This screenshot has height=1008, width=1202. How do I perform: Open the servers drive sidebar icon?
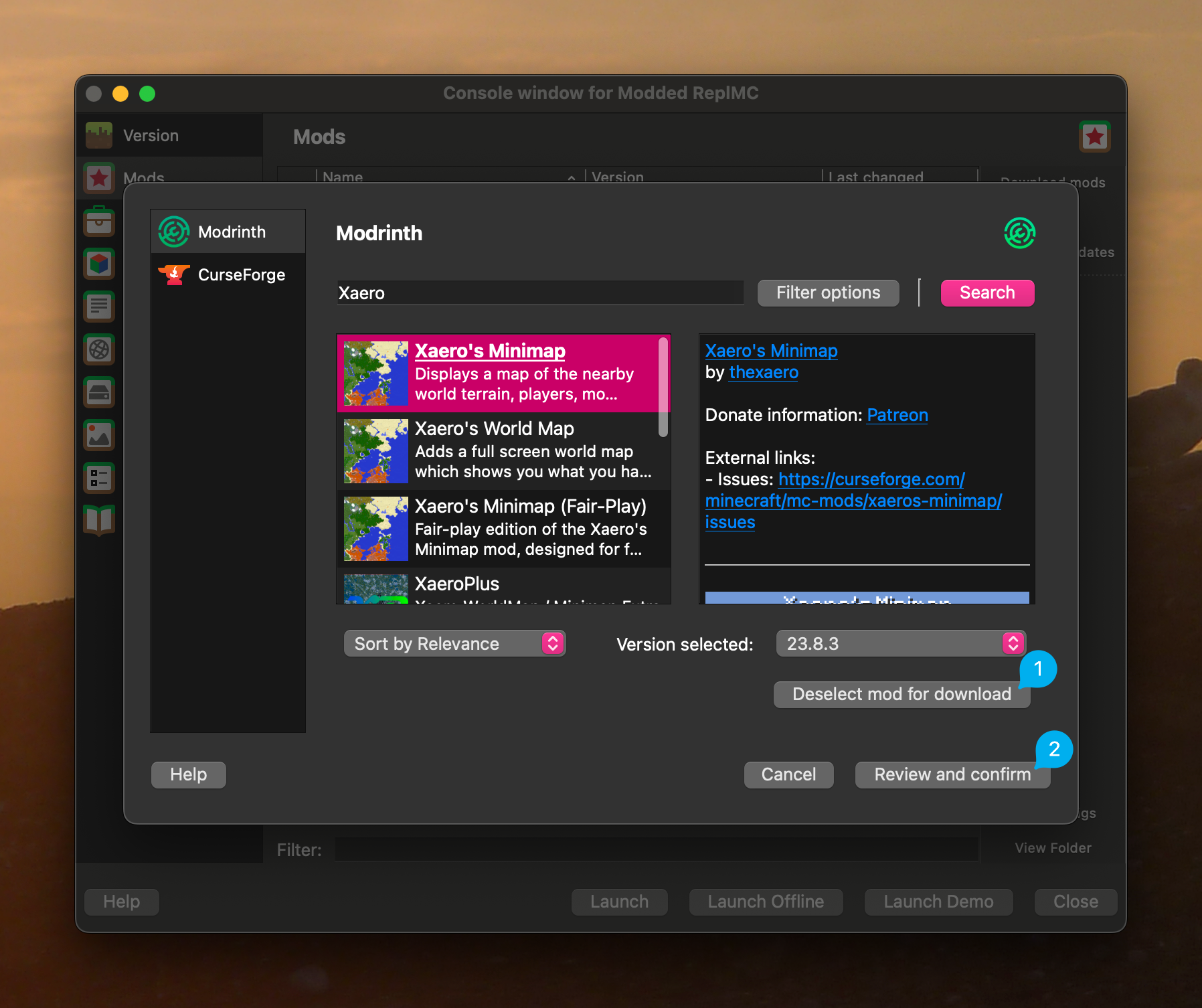[x=99, y=392]
